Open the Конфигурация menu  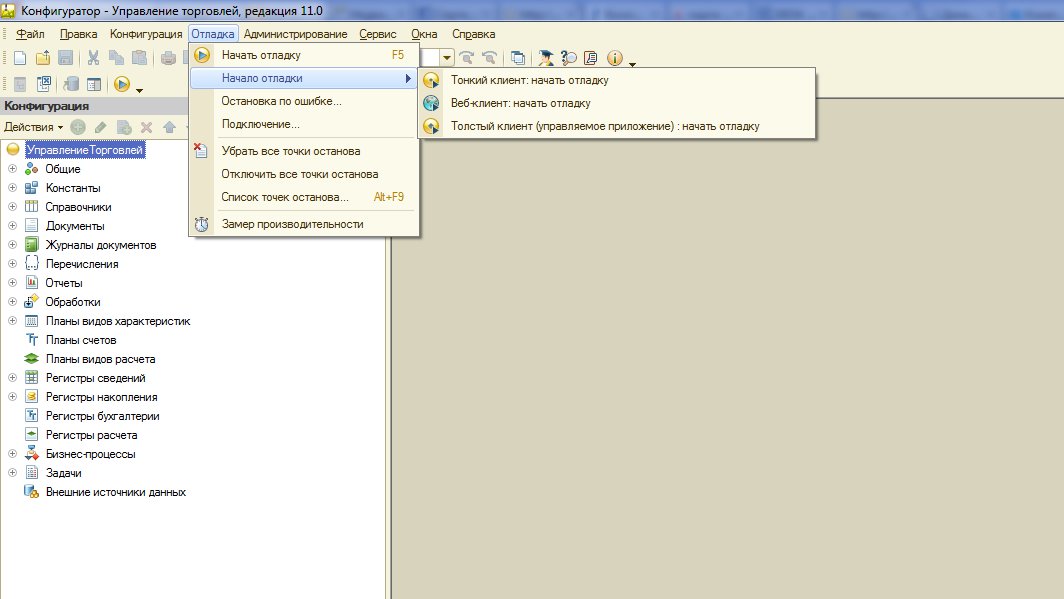[146, 34]
